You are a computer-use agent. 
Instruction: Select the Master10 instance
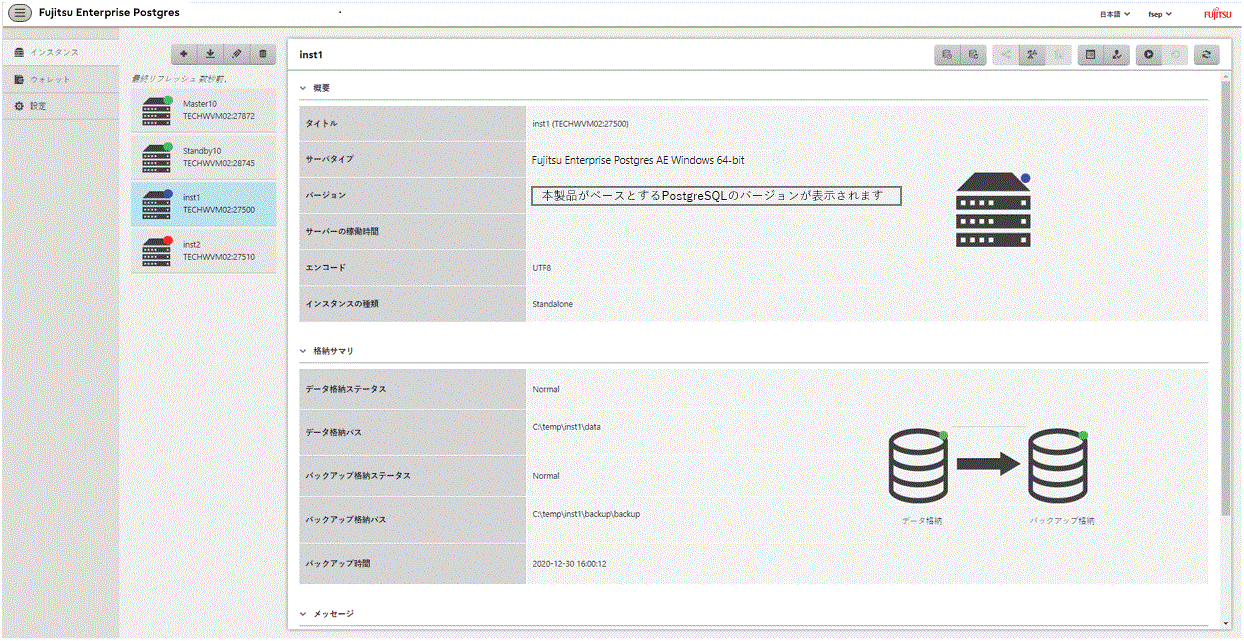coord(204,110)
